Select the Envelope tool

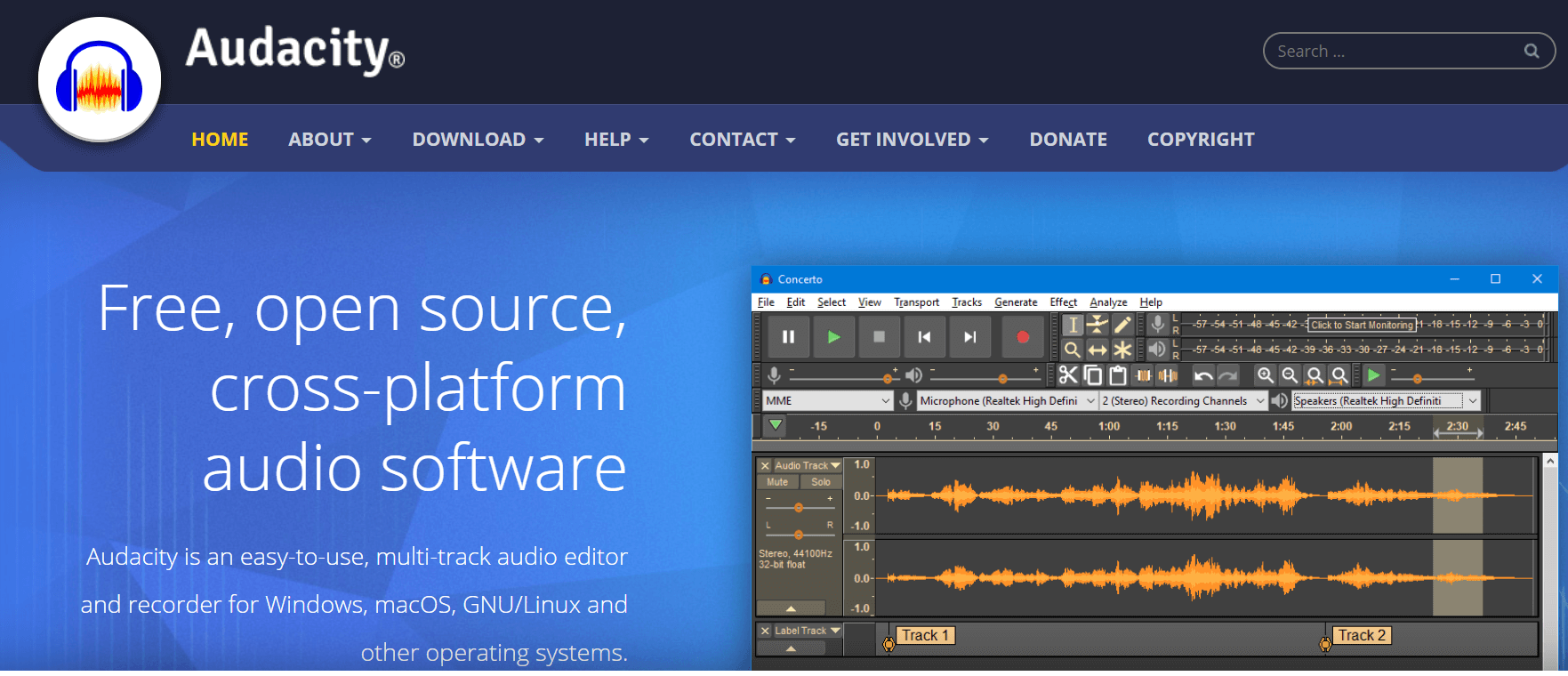click(1098, 326)
